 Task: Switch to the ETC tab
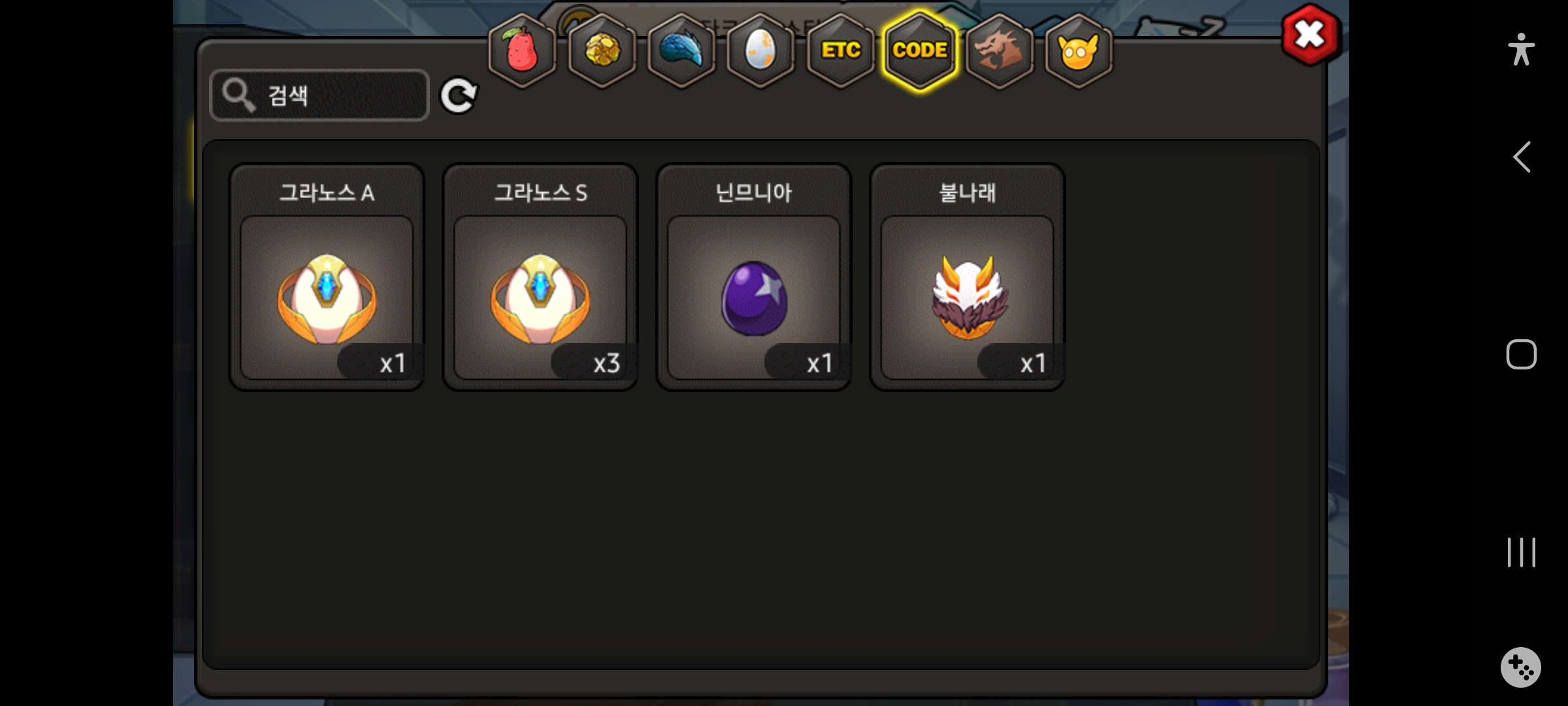click(x=841, y=50)
